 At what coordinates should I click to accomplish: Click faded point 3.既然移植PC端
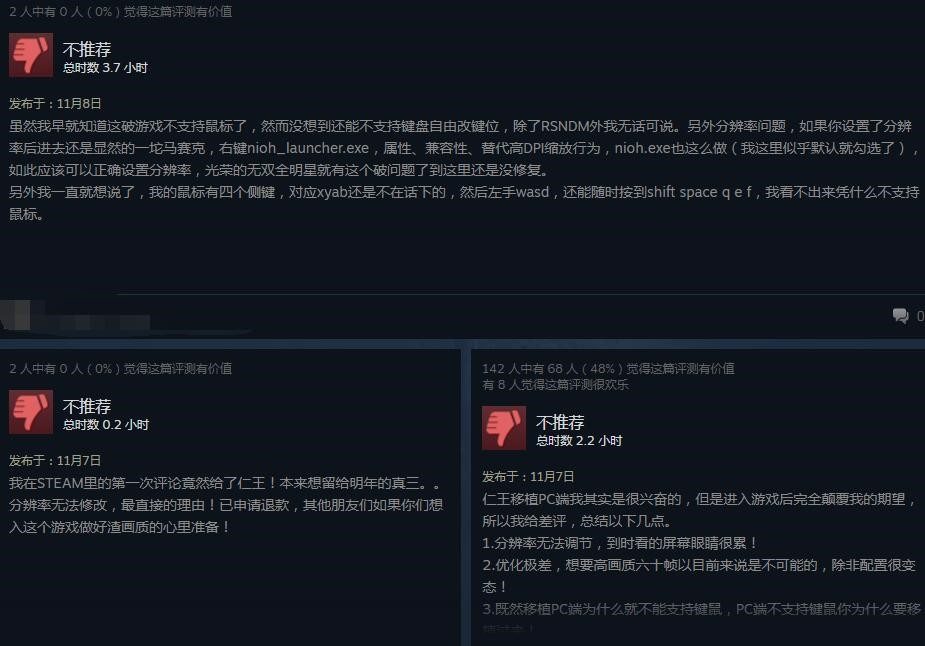click(701, 609)
